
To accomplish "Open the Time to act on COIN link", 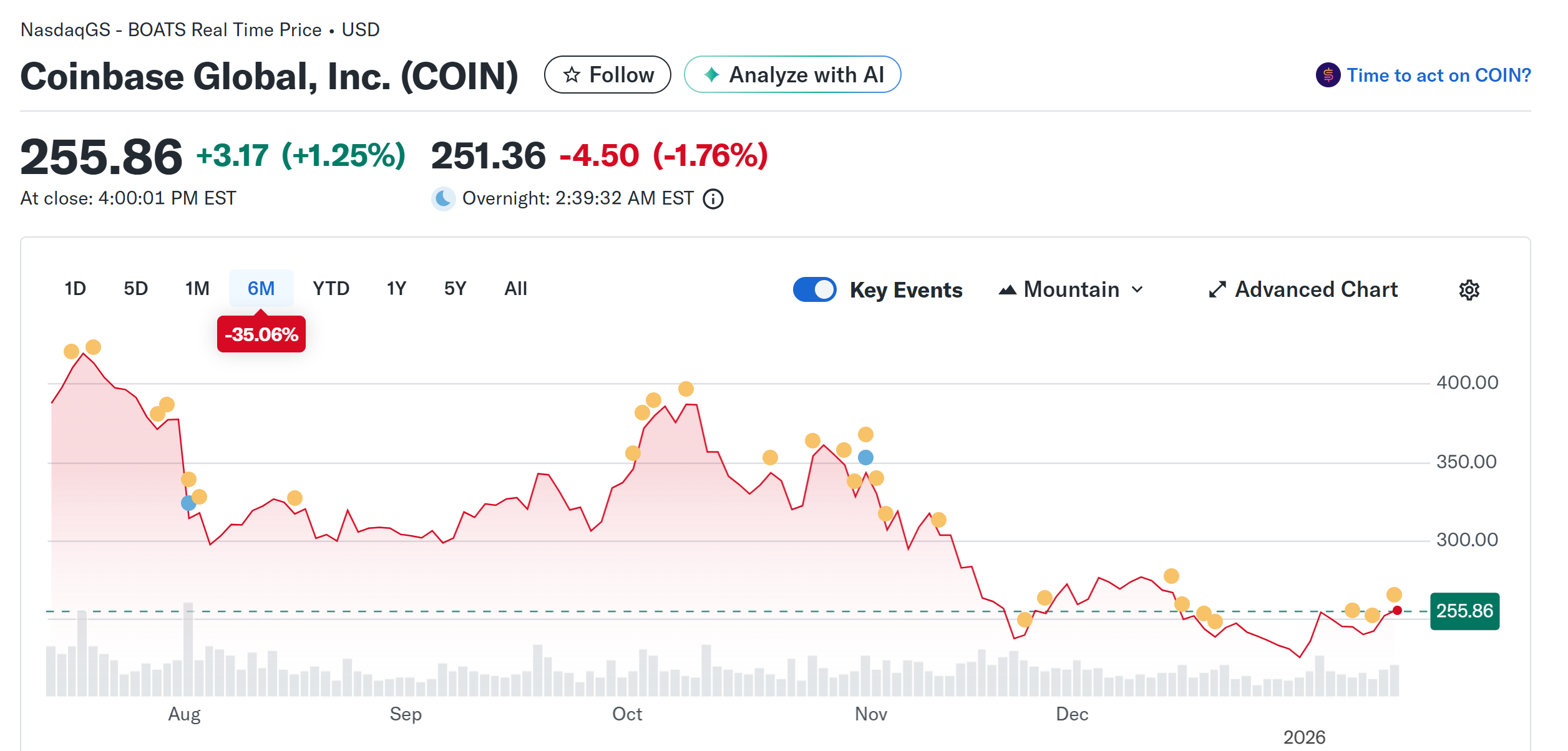I will tap(1438, 75).
